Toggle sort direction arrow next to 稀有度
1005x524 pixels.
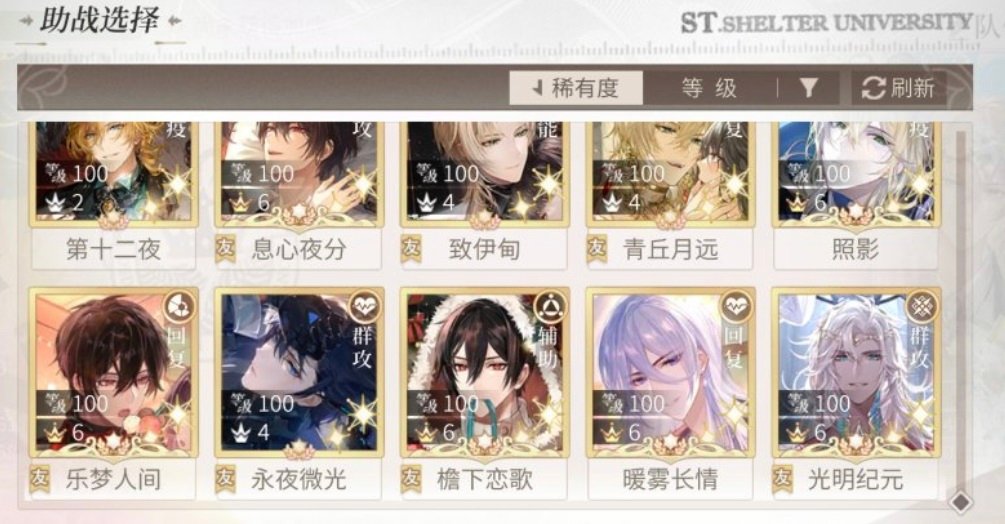point(537,88)
